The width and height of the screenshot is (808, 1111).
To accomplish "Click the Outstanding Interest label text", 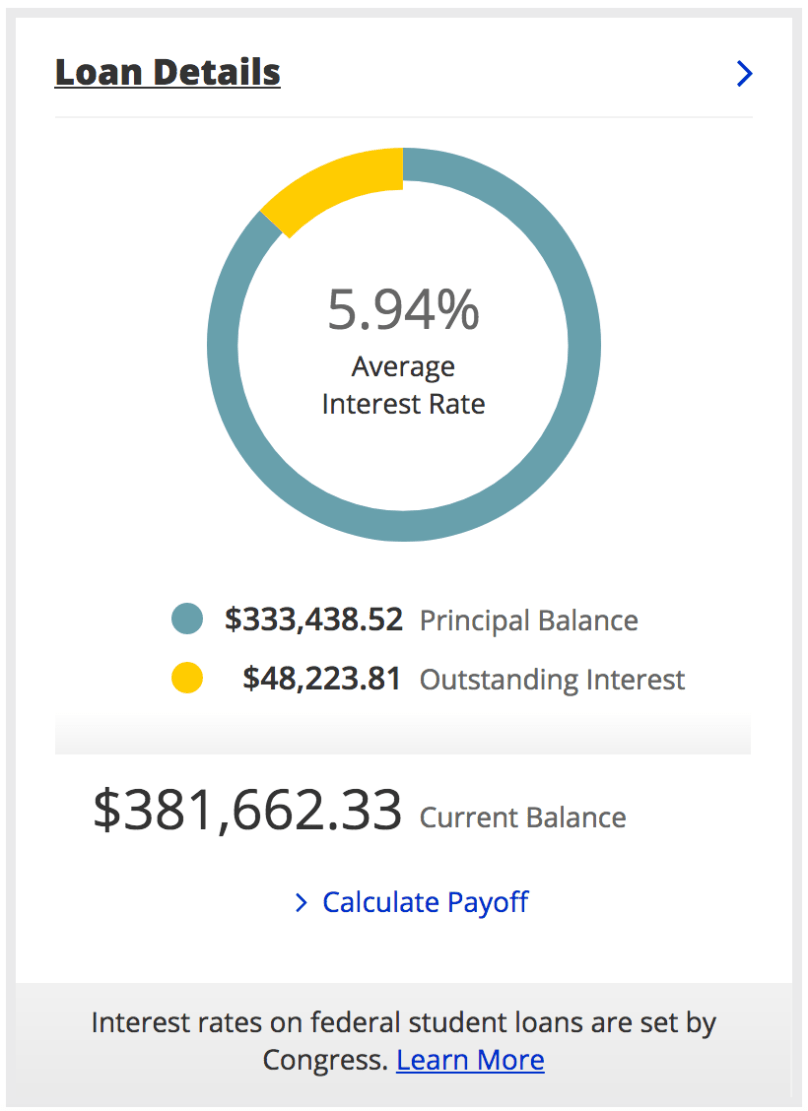I will (x=552, y=680).
